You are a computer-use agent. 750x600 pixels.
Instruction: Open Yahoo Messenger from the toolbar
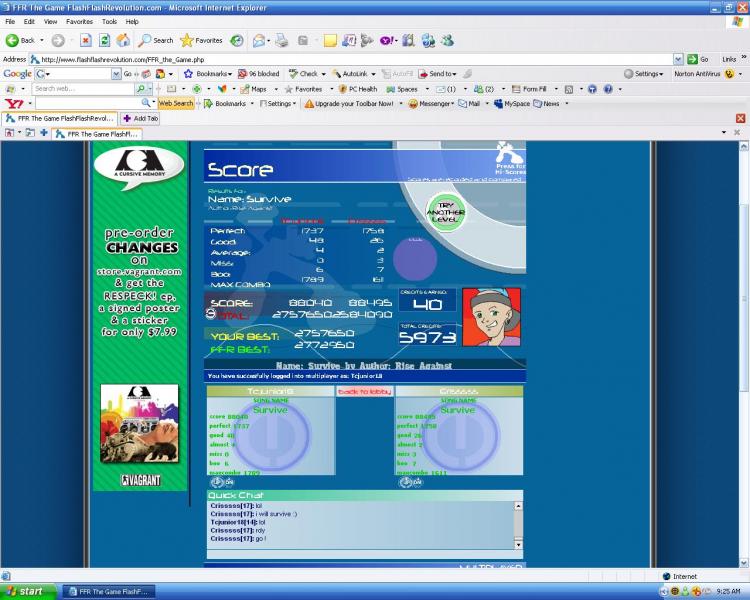click(x=430, y=104)
